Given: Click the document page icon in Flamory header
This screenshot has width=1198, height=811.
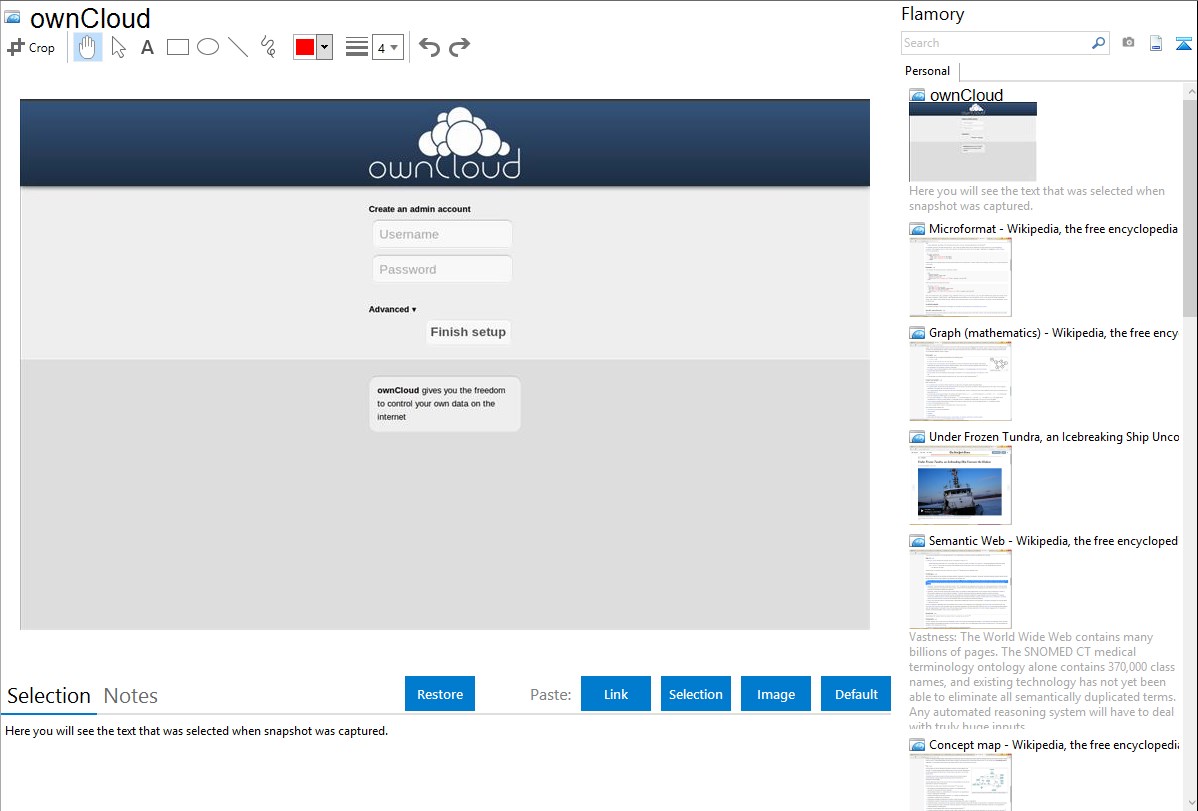Looking at the screenshot, I should coord(1156,43).
